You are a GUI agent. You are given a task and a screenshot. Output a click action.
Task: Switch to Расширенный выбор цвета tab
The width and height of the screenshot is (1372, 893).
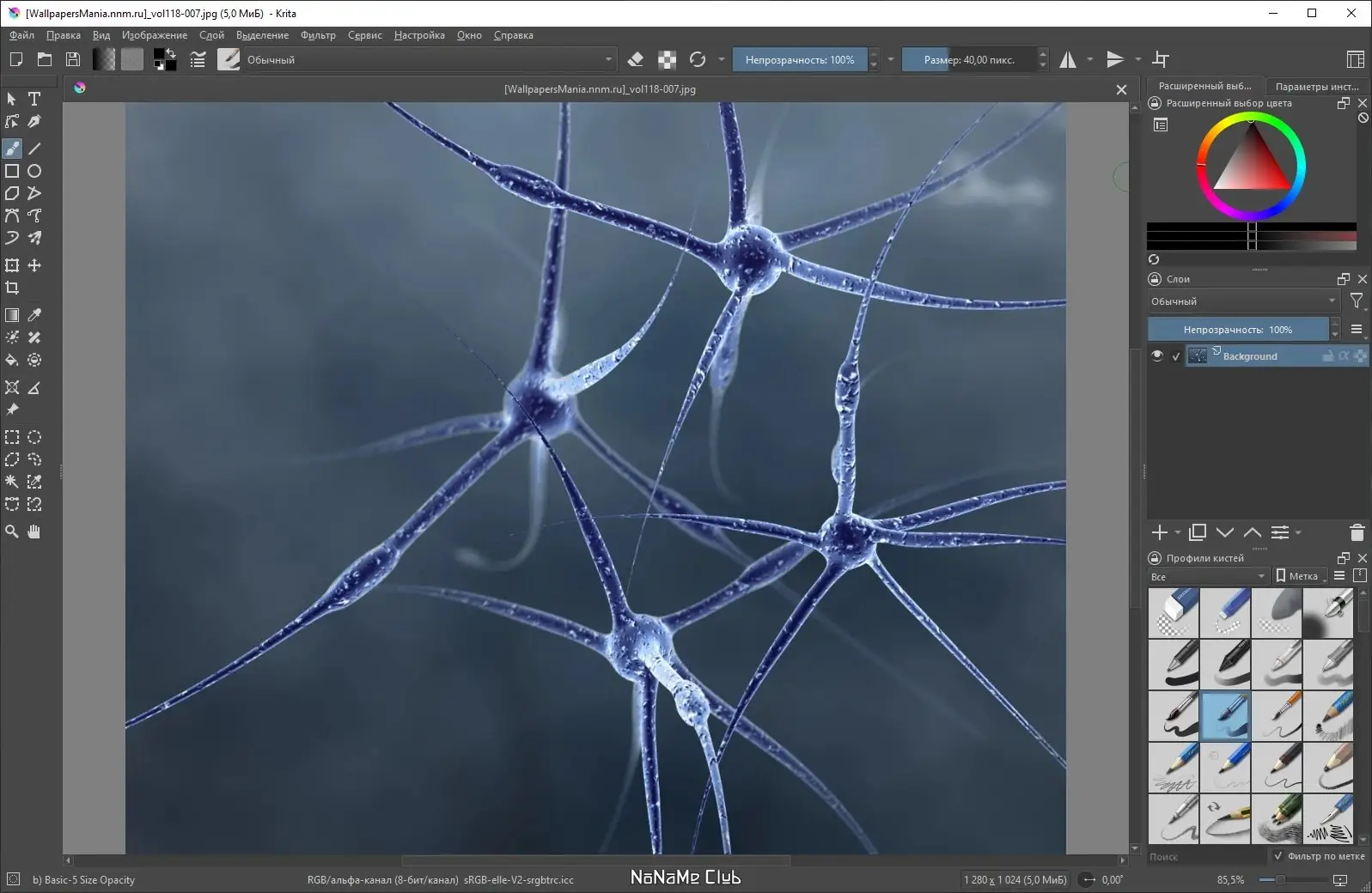pos(1204,86)
